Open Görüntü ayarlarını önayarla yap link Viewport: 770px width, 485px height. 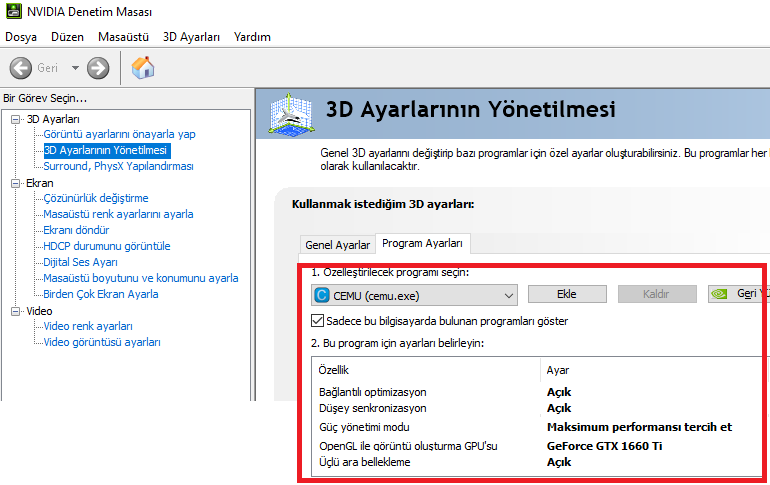[119, 134]
